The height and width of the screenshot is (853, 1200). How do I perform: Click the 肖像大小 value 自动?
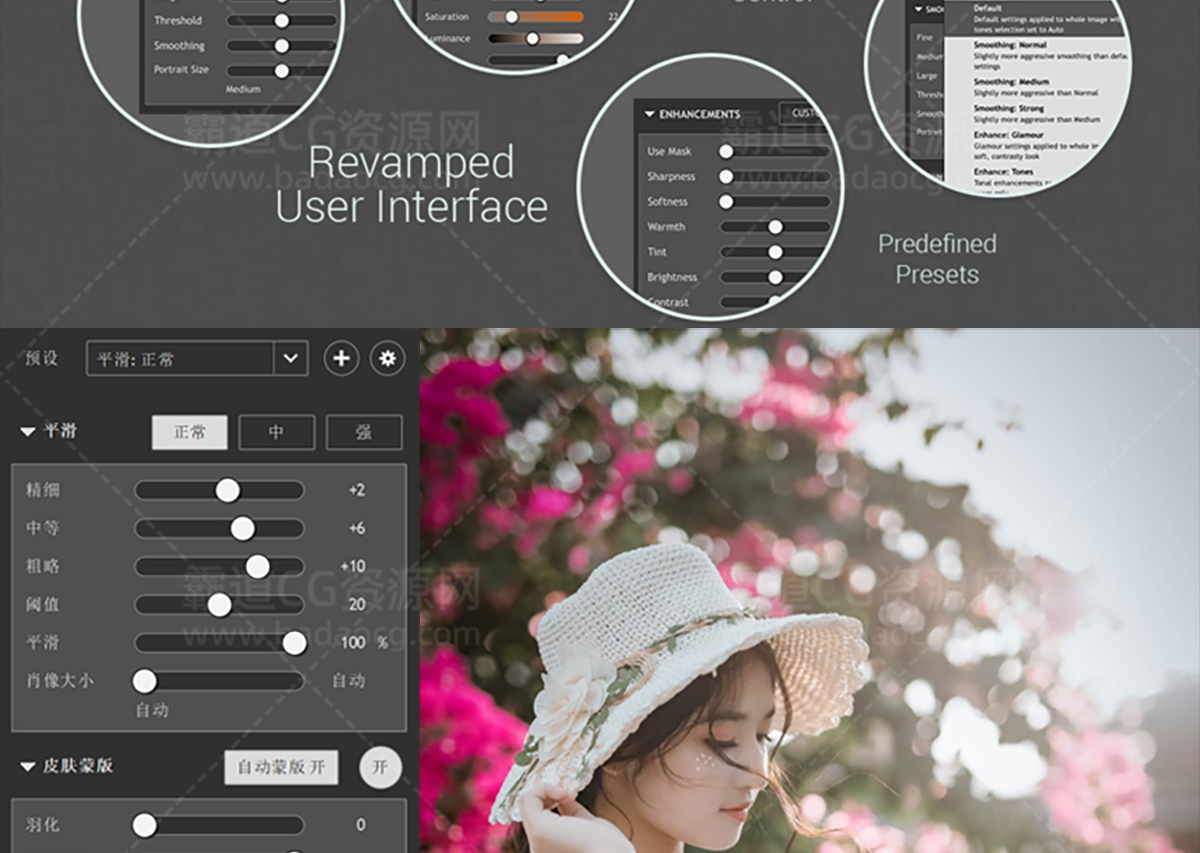click(349, 681)
